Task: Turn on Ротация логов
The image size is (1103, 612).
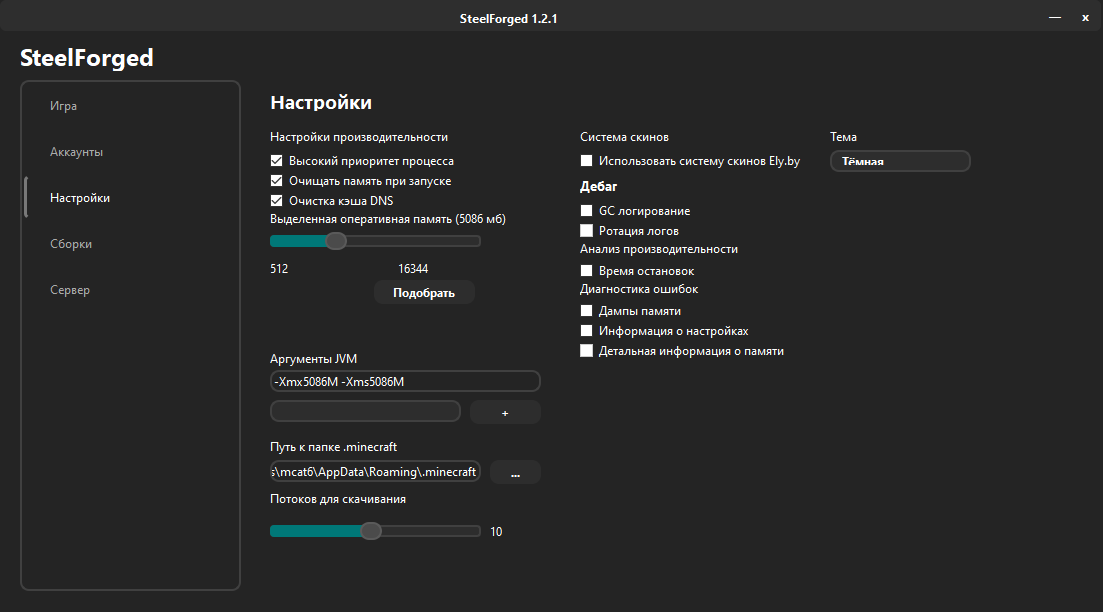Action: click(586, 231)
